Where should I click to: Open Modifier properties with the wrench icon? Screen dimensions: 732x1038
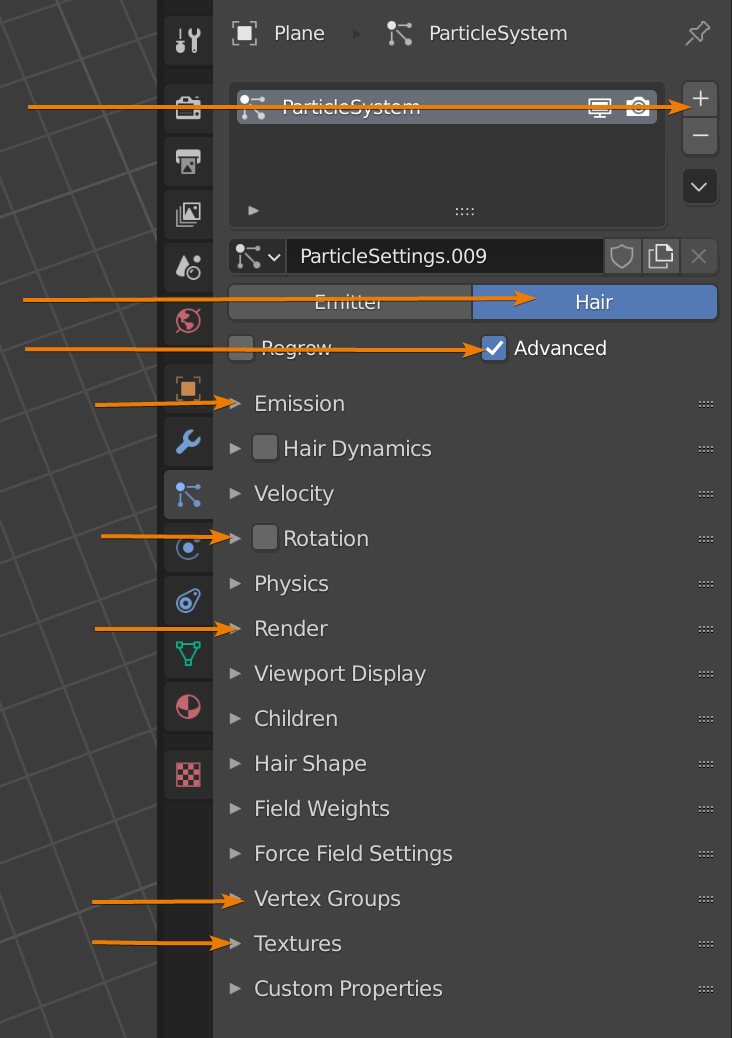point(187,441)
